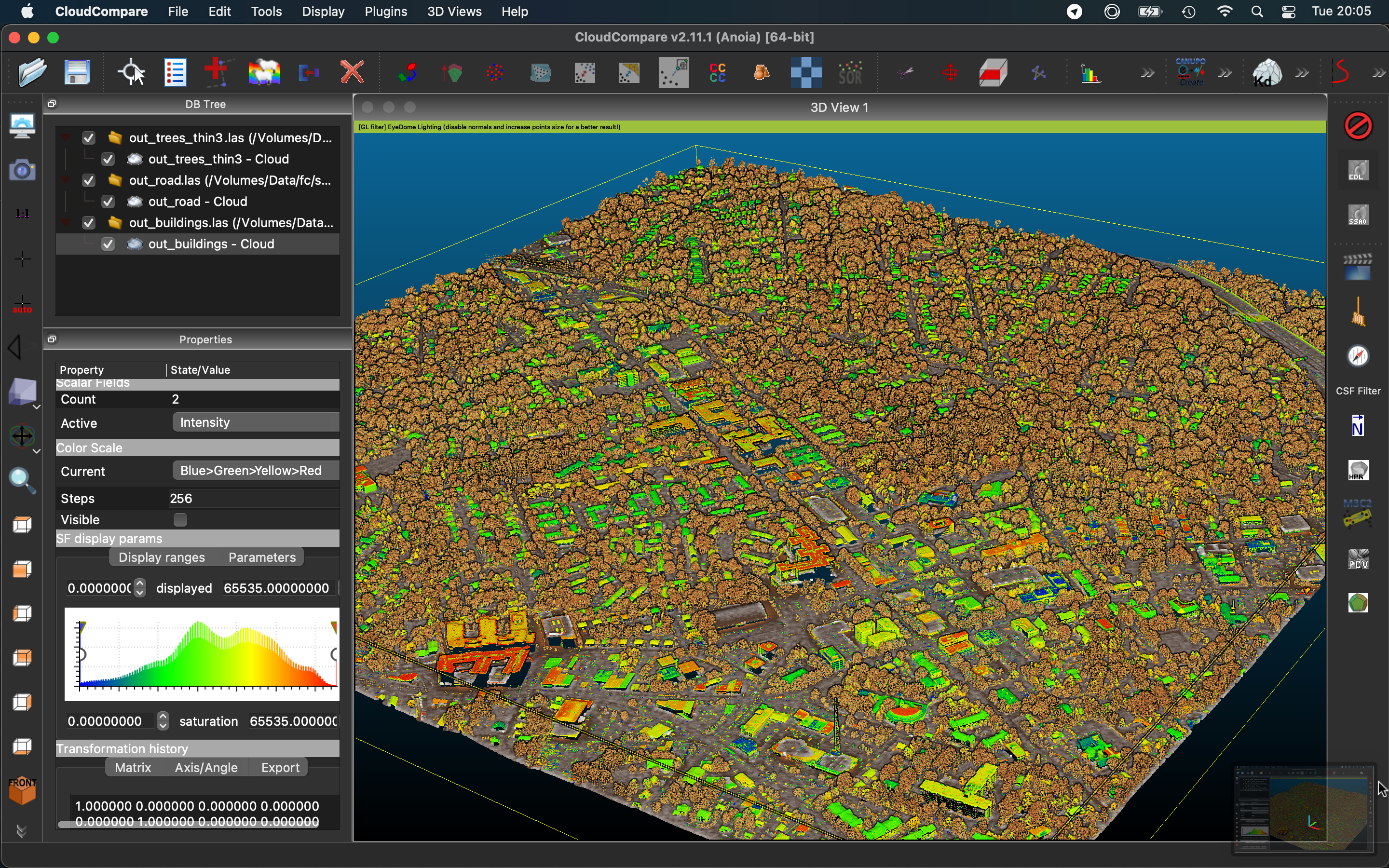Click the Save floppy disk icon
This screenshot has width=1389, height=868.
coord(78,72)
